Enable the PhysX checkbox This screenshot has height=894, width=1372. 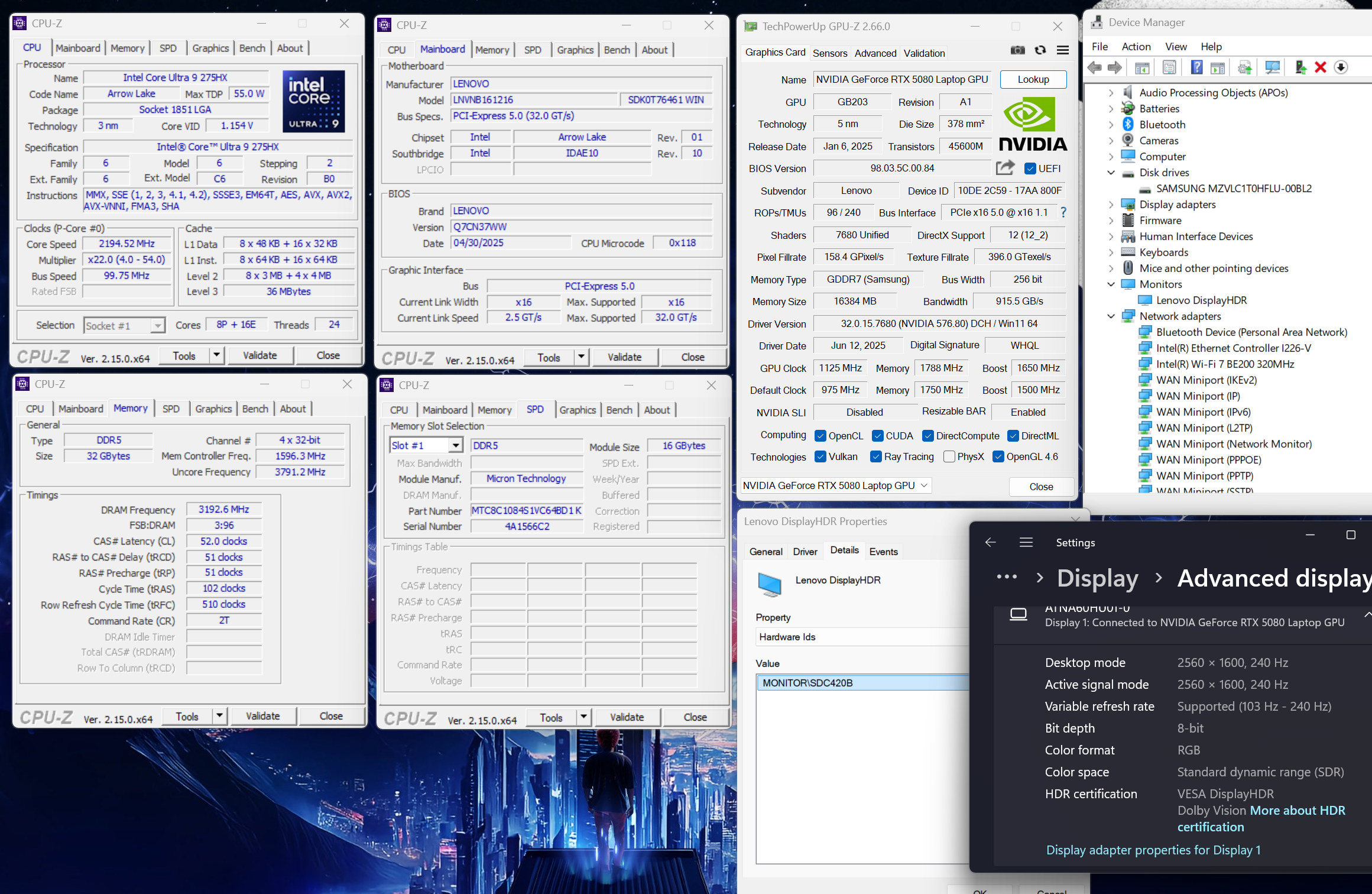click(x=949, y=456)
